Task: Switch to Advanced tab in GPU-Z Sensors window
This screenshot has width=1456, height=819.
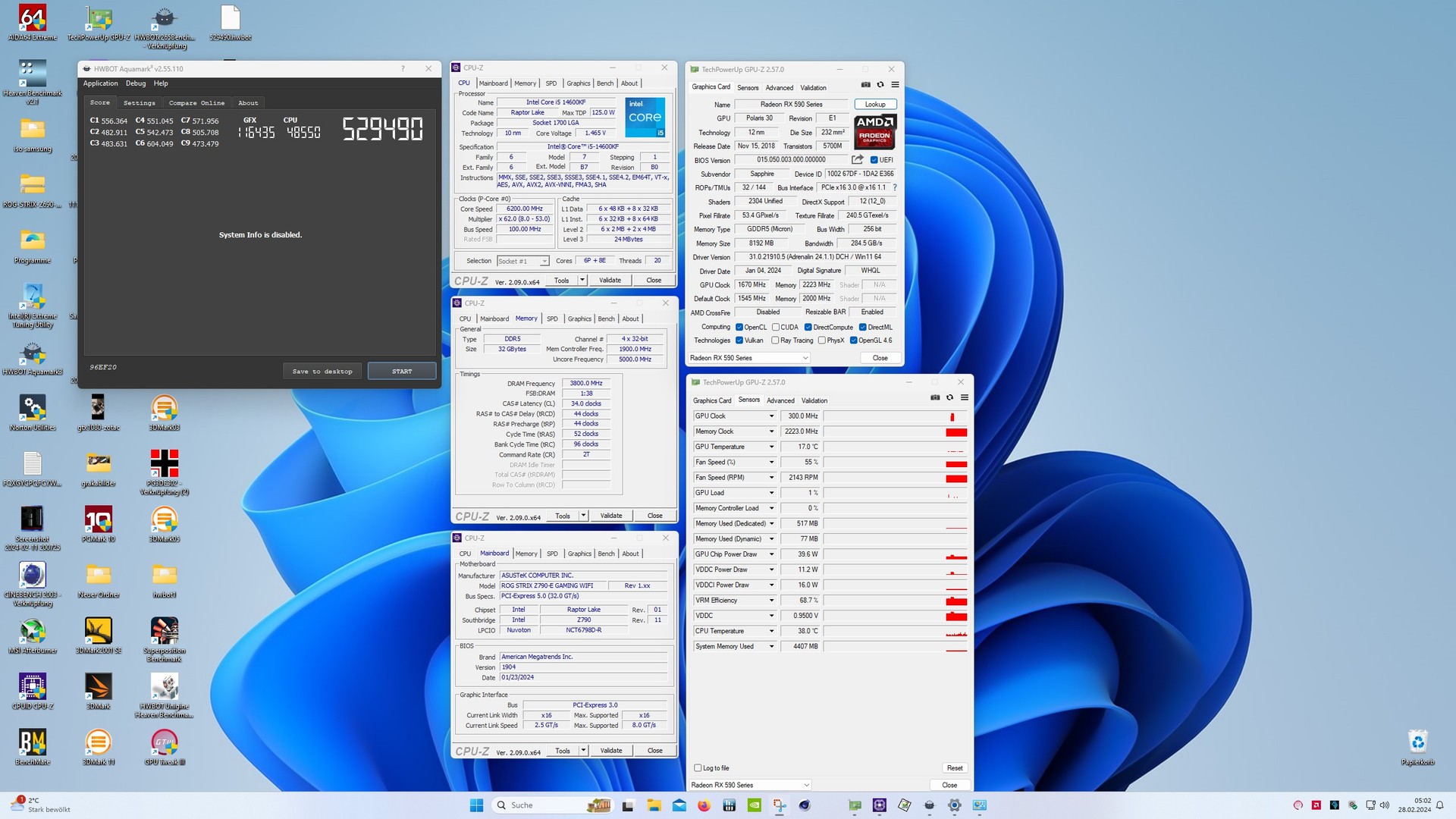Action: (x=780, y=400)
